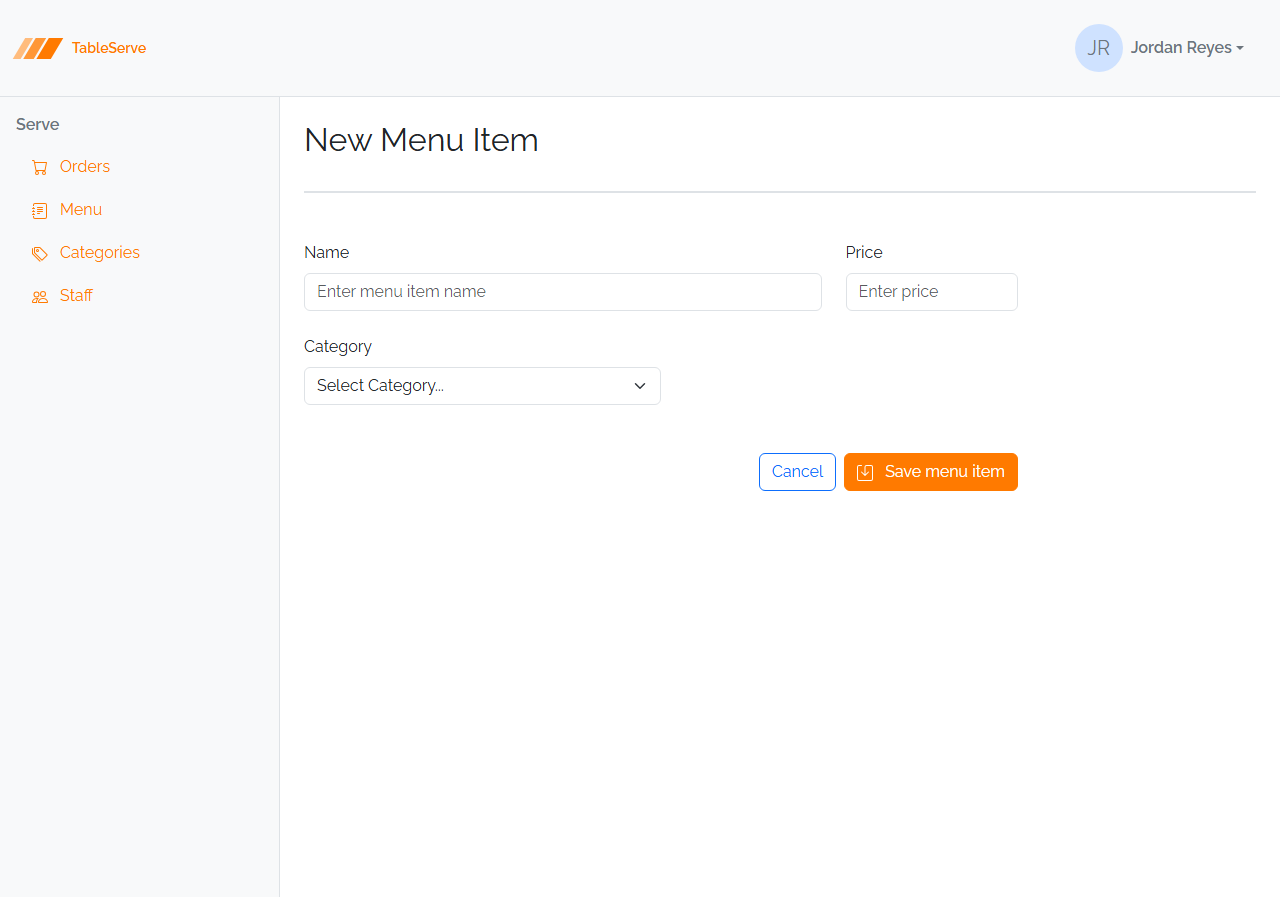Focus the Enter price input field
1280x897 pixels.
pos(932,292)
